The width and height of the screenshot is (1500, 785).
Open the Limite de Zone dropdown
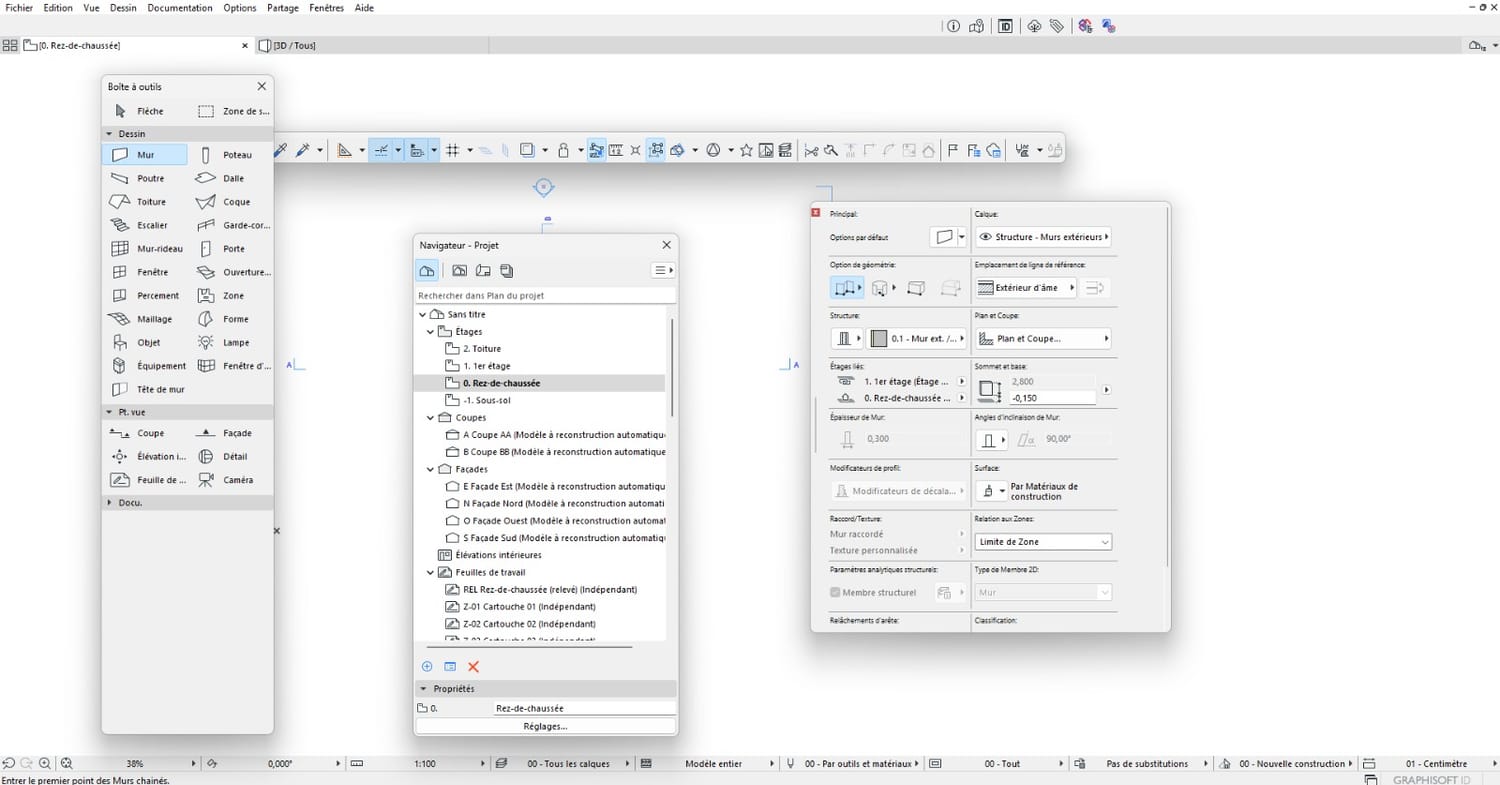(1043, 542)
